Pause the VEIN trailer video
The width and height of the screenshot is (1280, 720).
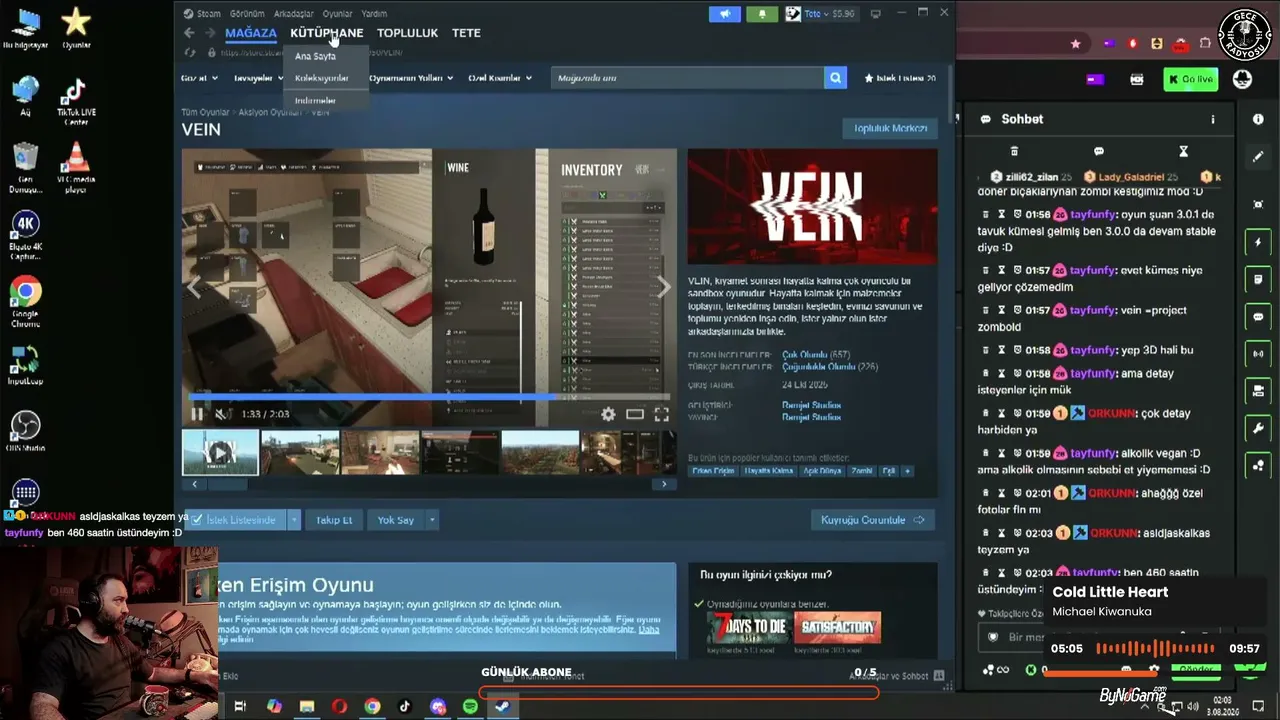click(x=197, y=414)
